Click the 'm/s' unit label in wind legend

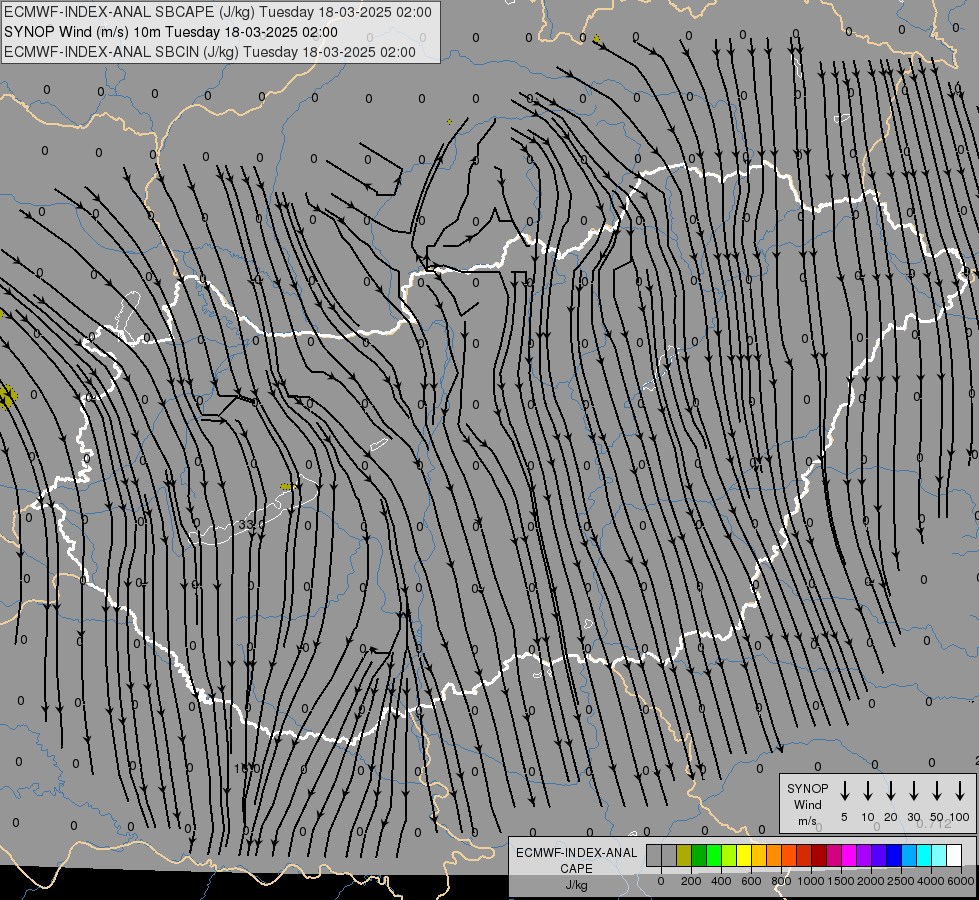coord(807,821)
